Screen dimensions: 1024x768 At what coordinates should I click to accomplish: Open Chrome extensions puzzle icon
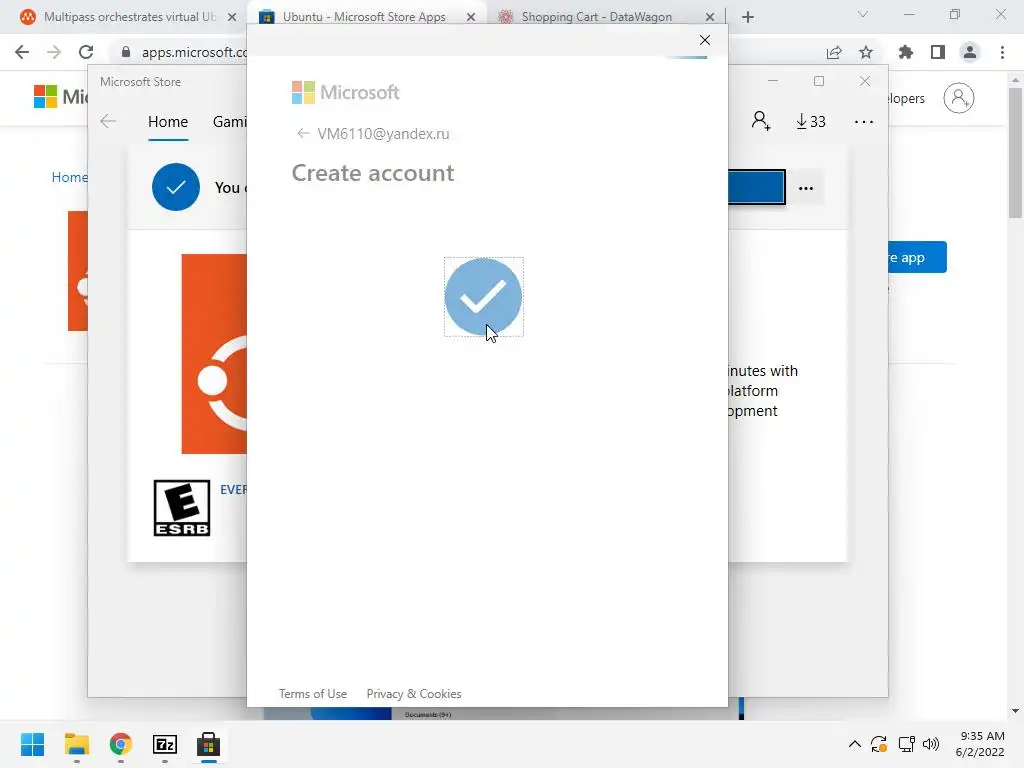[906, 52]
